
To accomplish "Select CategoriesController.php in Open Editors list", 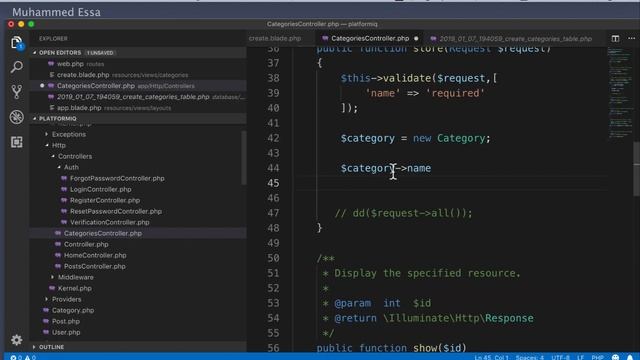I will 96,86.
